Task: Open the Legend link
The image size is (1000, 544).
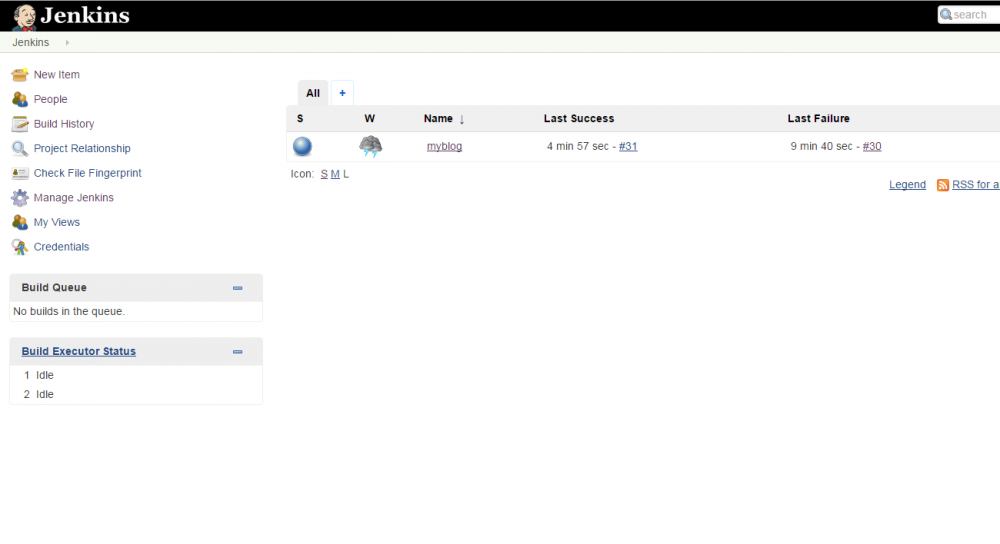Action: [907, 184]
